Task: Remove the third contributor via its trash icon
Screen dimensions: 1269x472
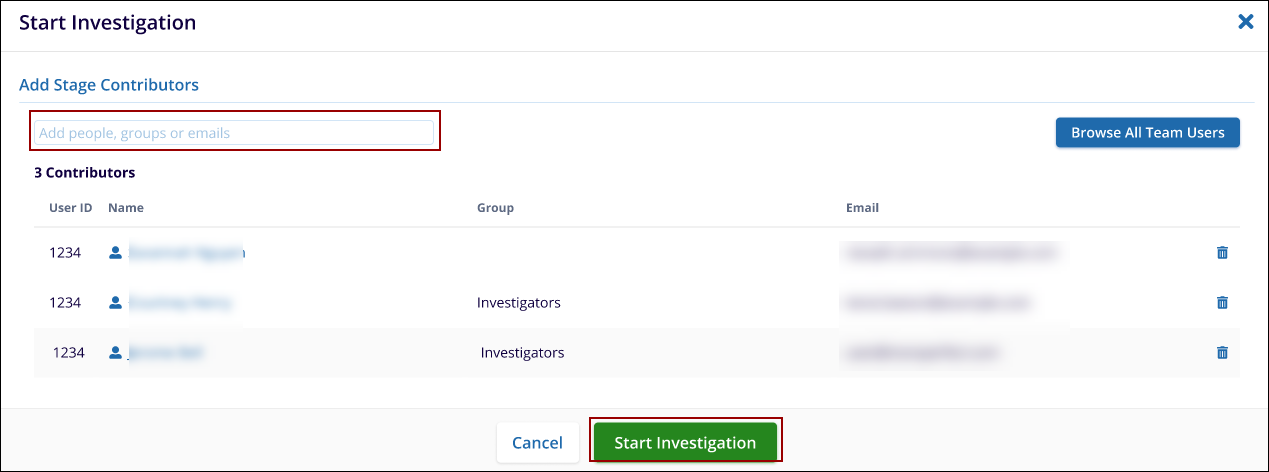Action: [x=1222, y=352]
